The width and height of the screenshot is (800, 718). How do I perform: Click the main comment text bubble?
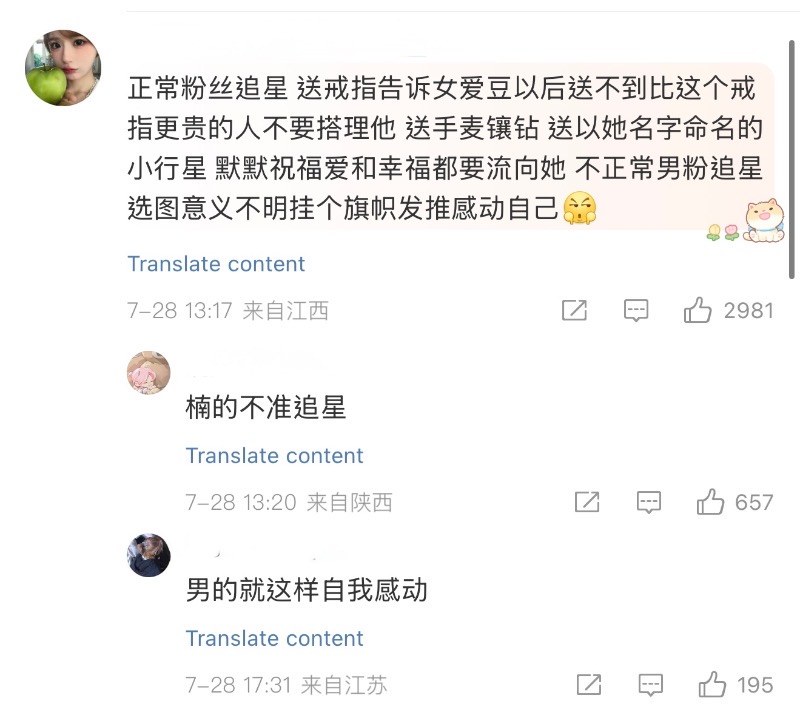(440, 148)
